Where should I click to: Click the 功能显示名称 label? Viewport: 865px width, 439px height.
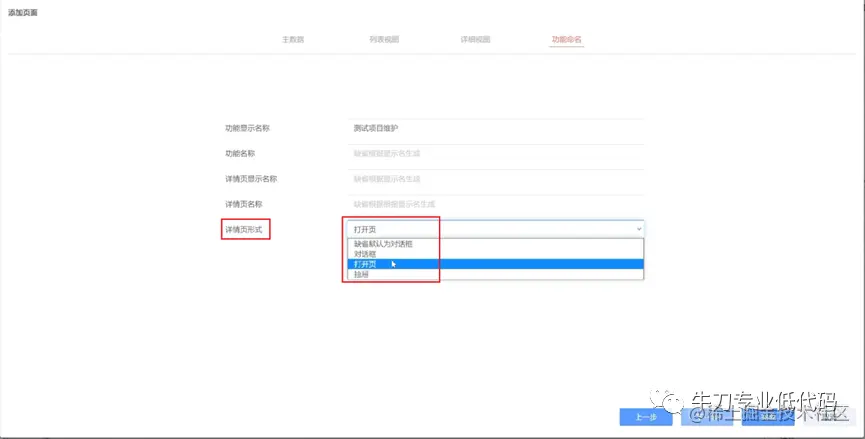pos(247,128)
